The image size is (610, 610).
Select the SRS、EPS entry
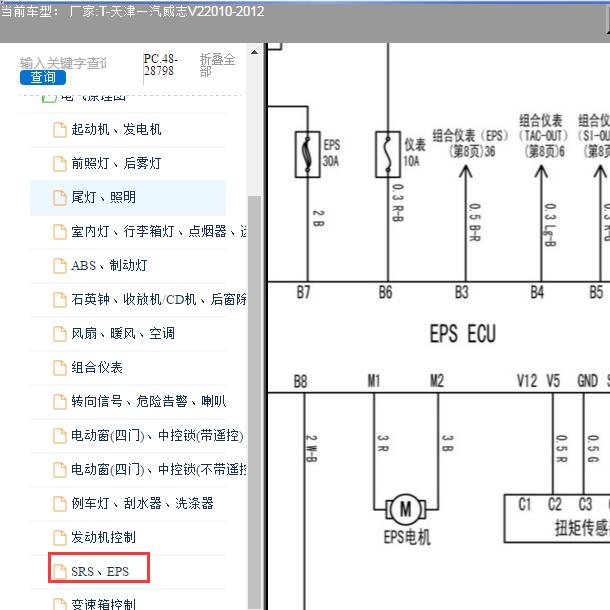pos(99,571)
